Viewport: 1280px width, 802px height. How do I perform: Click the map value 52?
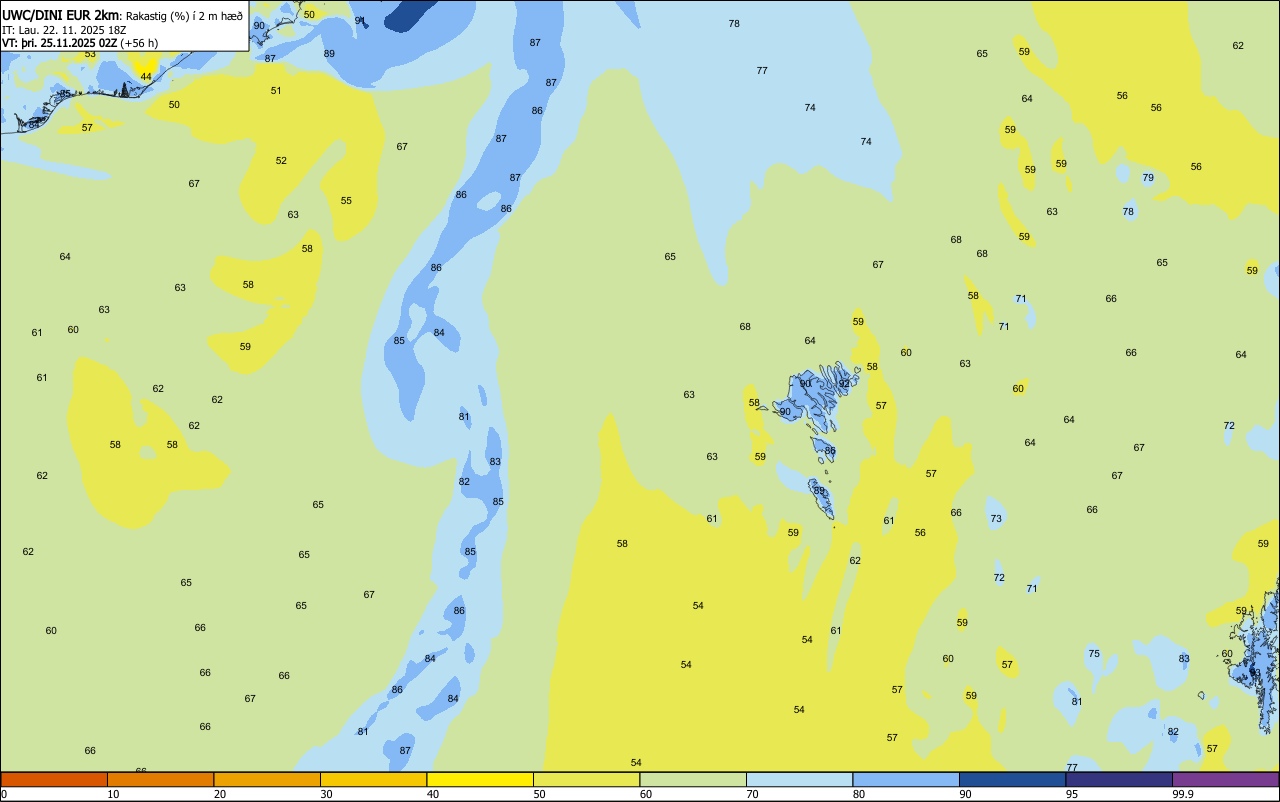[x=281, y=161]
